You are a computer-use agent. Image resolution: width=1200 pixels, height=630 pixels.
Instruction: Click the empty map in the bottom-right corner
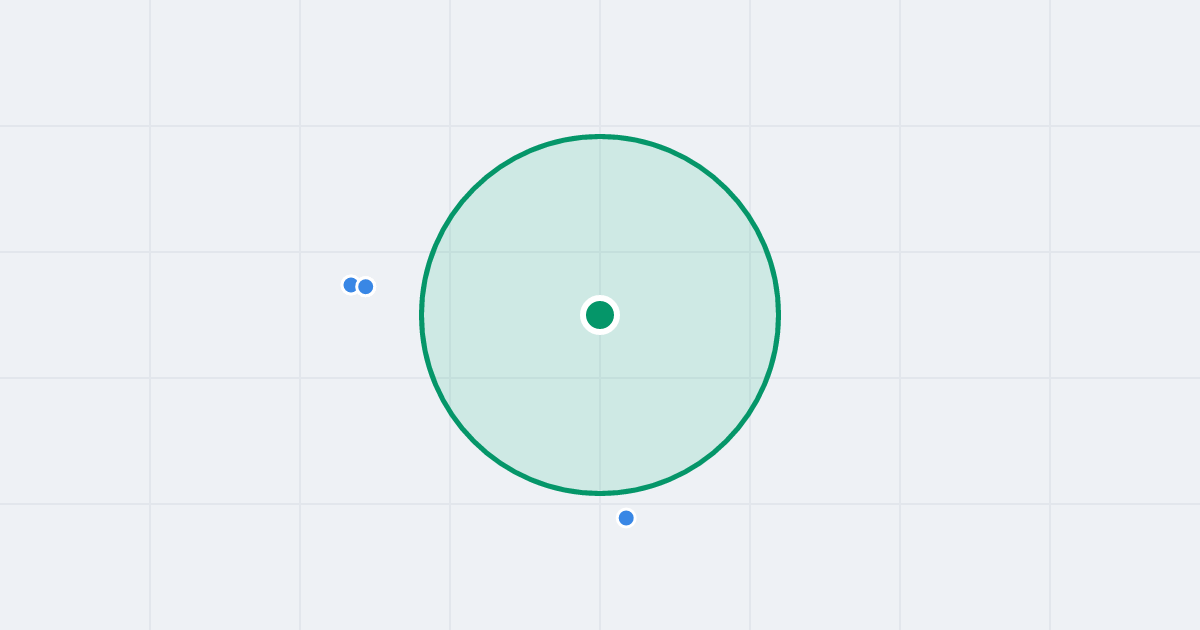[x=1125, y=570]
